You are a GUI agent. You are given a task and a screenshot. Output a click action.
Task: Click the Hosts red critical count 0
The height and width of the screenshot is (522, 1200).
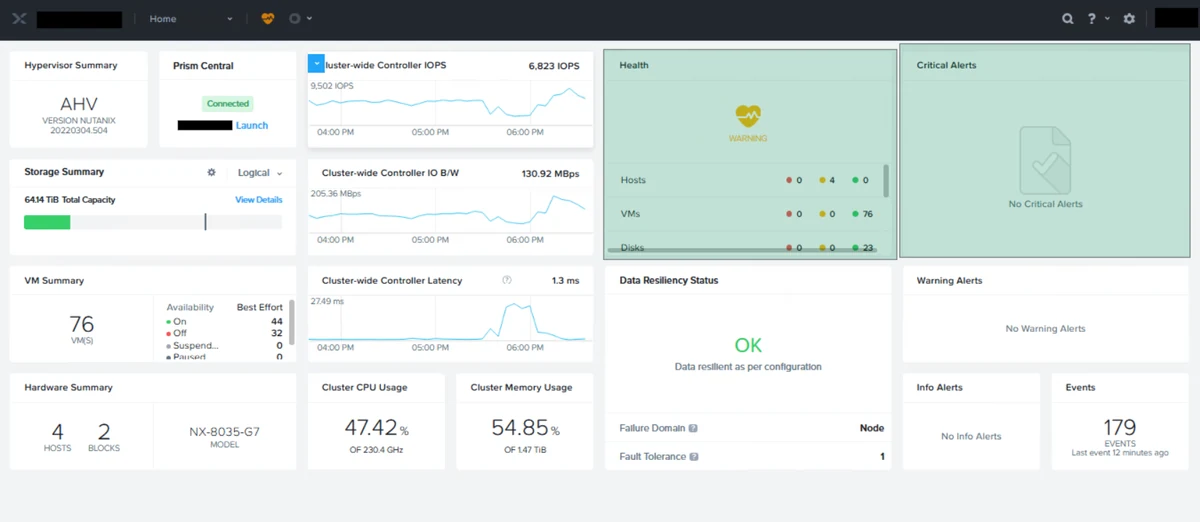tap(794, 180)
